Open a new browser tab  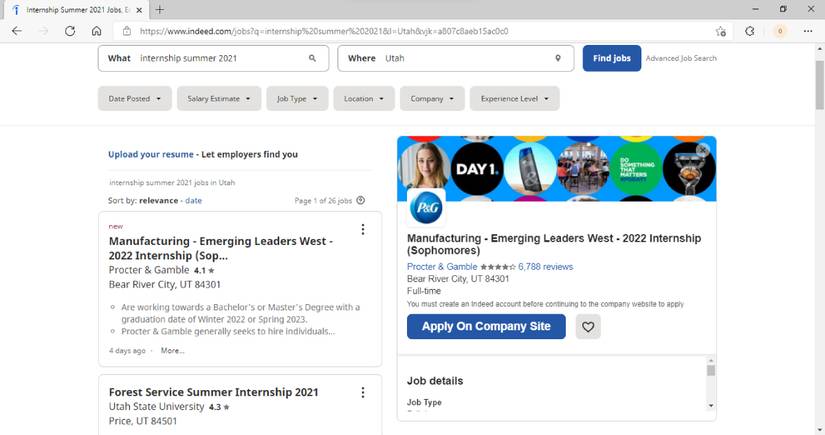click(159, 9)
